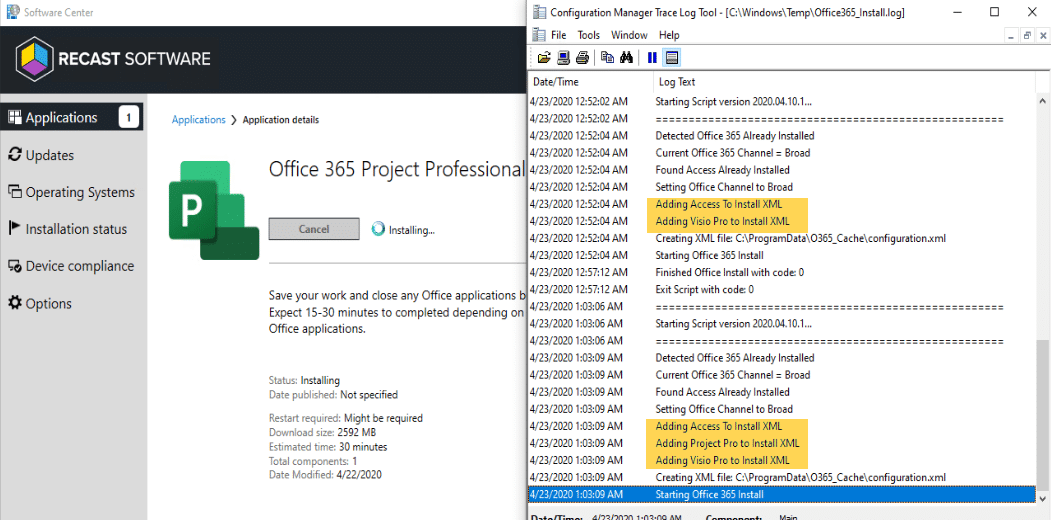This screenshot has height=520, width=1051.
Task: Select Operating Systems in the sidebar
Action: tap(79, 192)
